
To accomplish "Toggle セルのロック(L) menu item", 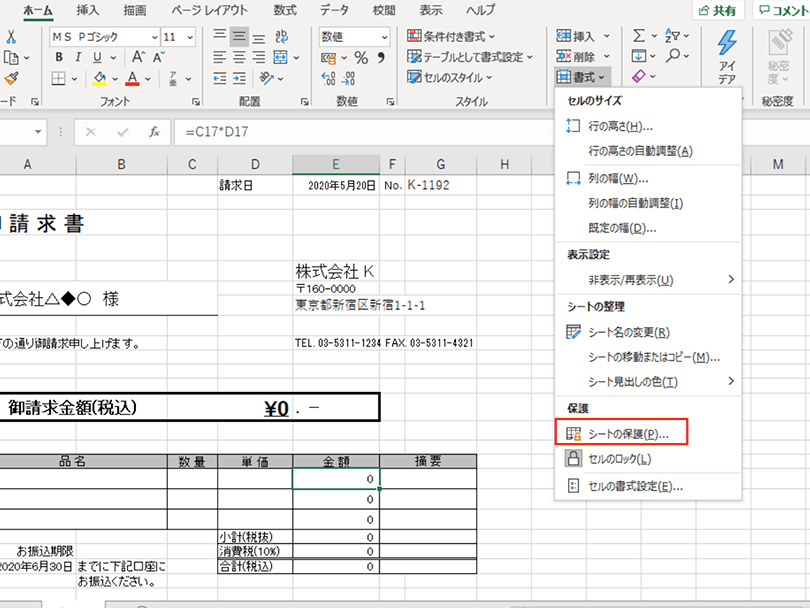I will (648, 459).
